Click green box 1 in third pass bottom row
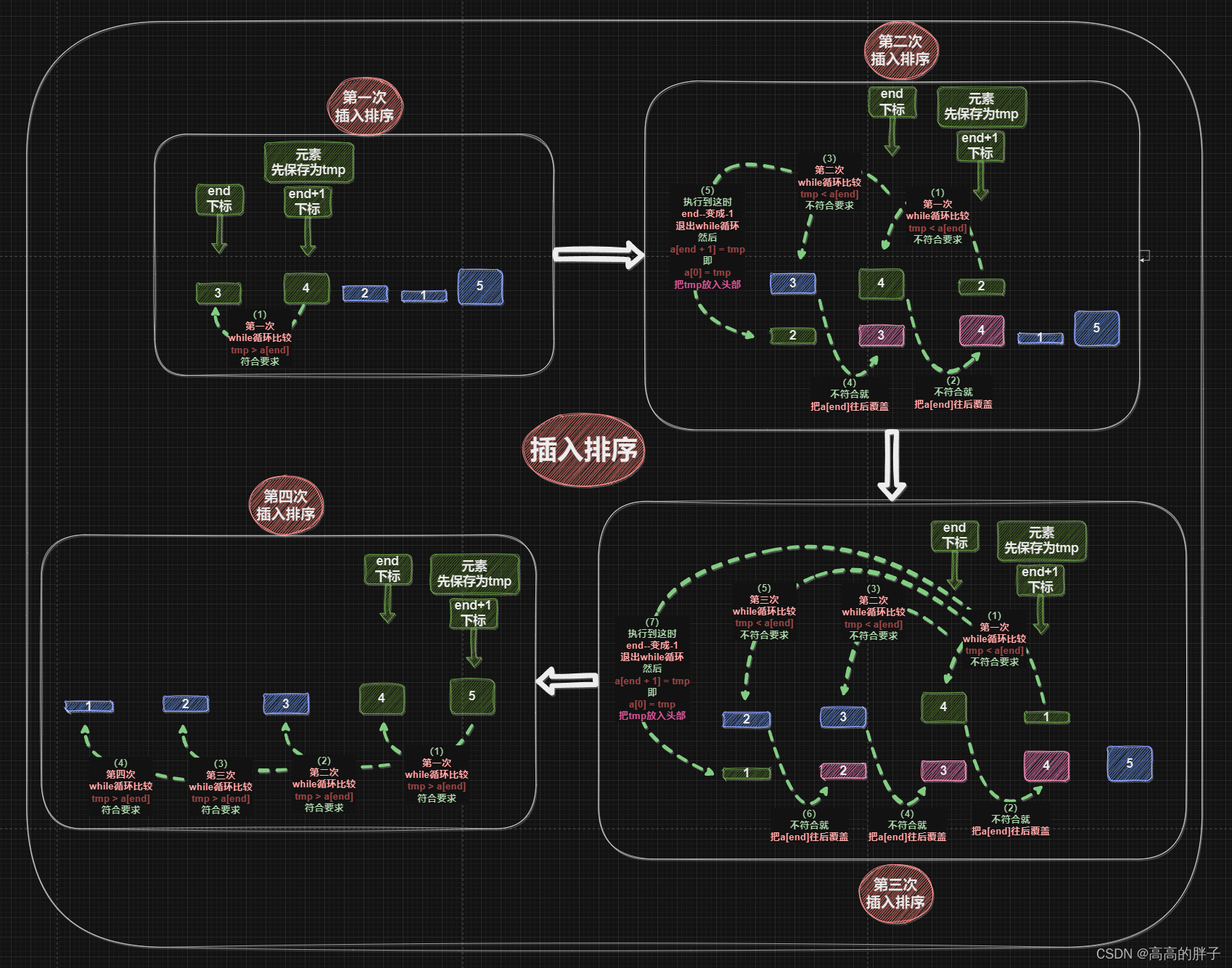 click(747, 774)
